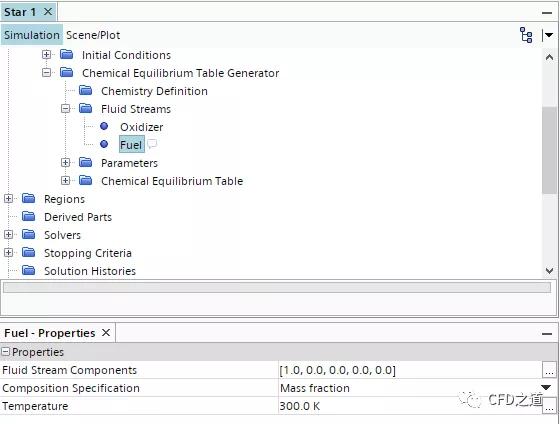This screenshot has height=424, width=560.
Task: Close the Star 1 tab
Action: [x=48, y=12]
